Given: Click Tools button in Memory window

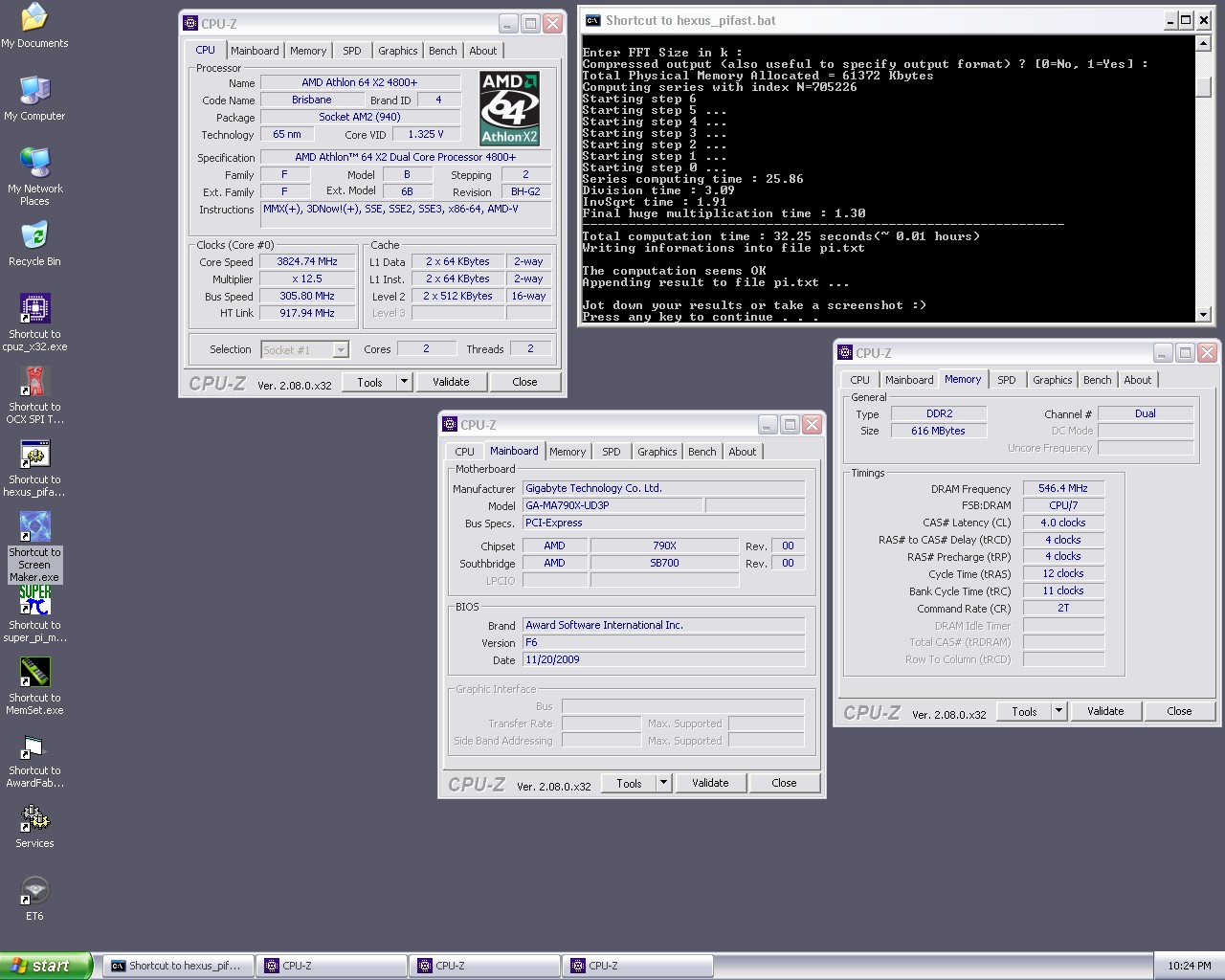Looking at the screenshot, I should [x=1024, y=711].
